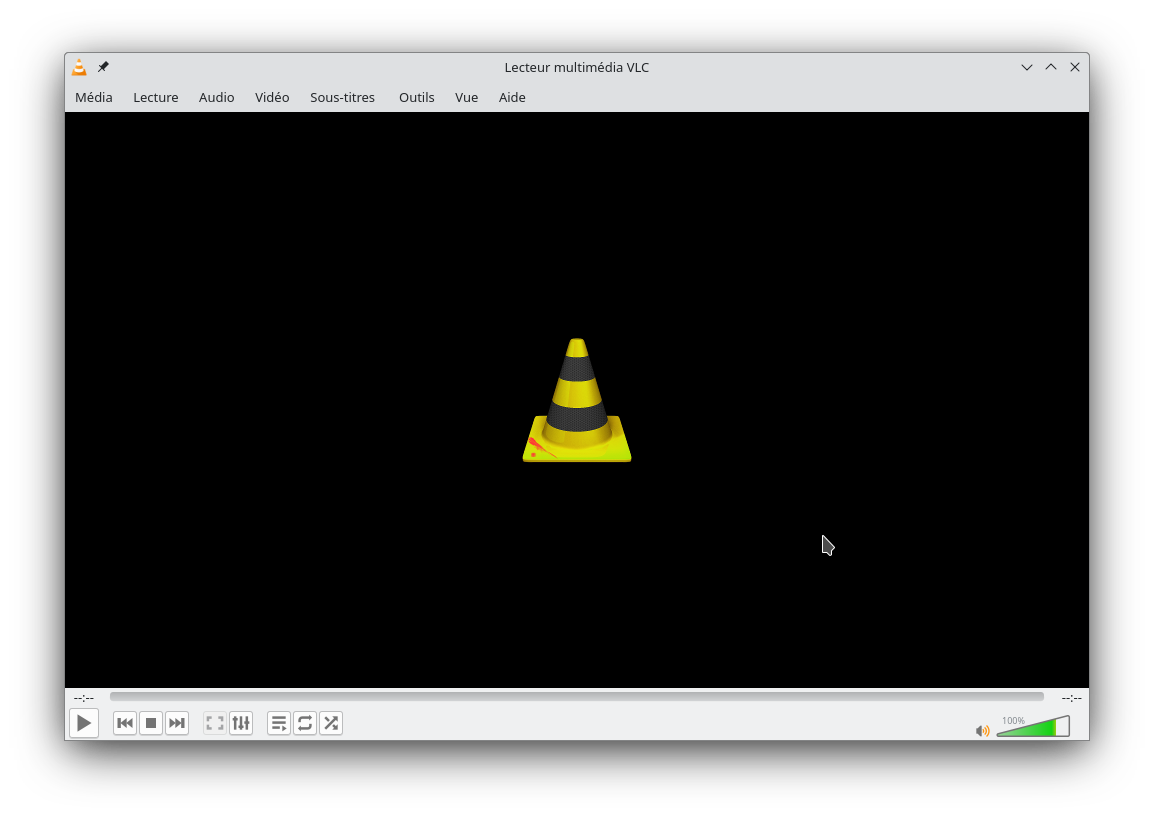
Task: Open the Média menu
Action: tap(94, 97)
